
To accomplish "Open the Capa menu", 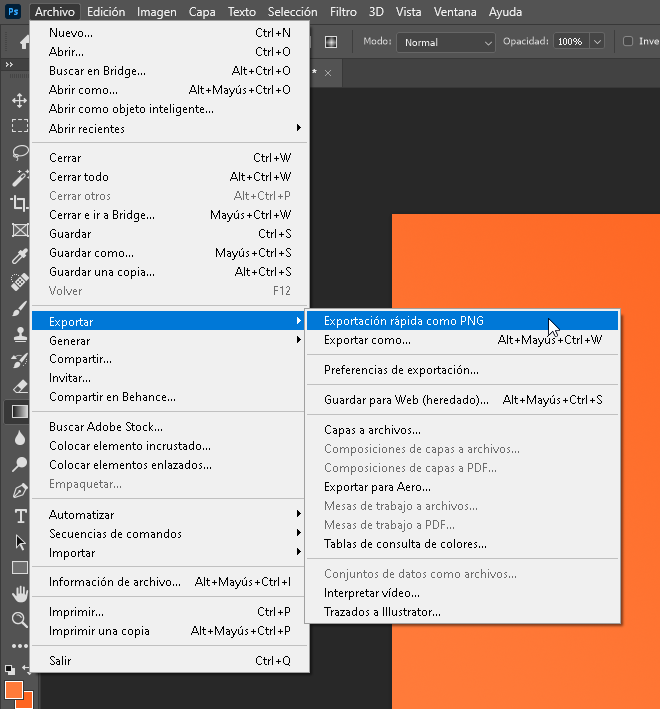I will tap(202, 12).
